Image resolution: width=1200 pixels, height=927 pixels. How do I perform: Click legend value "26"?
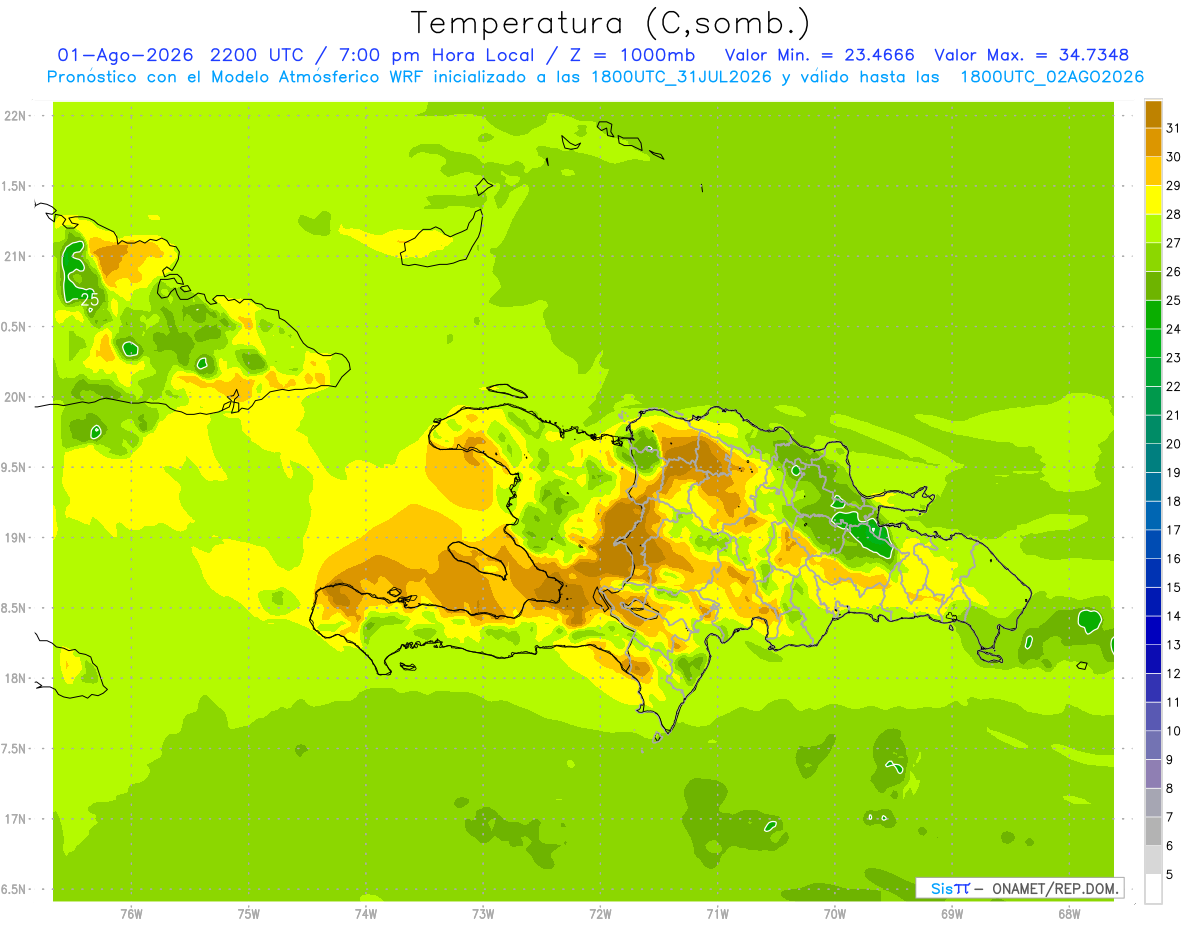pyautogui.click(x=1173, y=272)
